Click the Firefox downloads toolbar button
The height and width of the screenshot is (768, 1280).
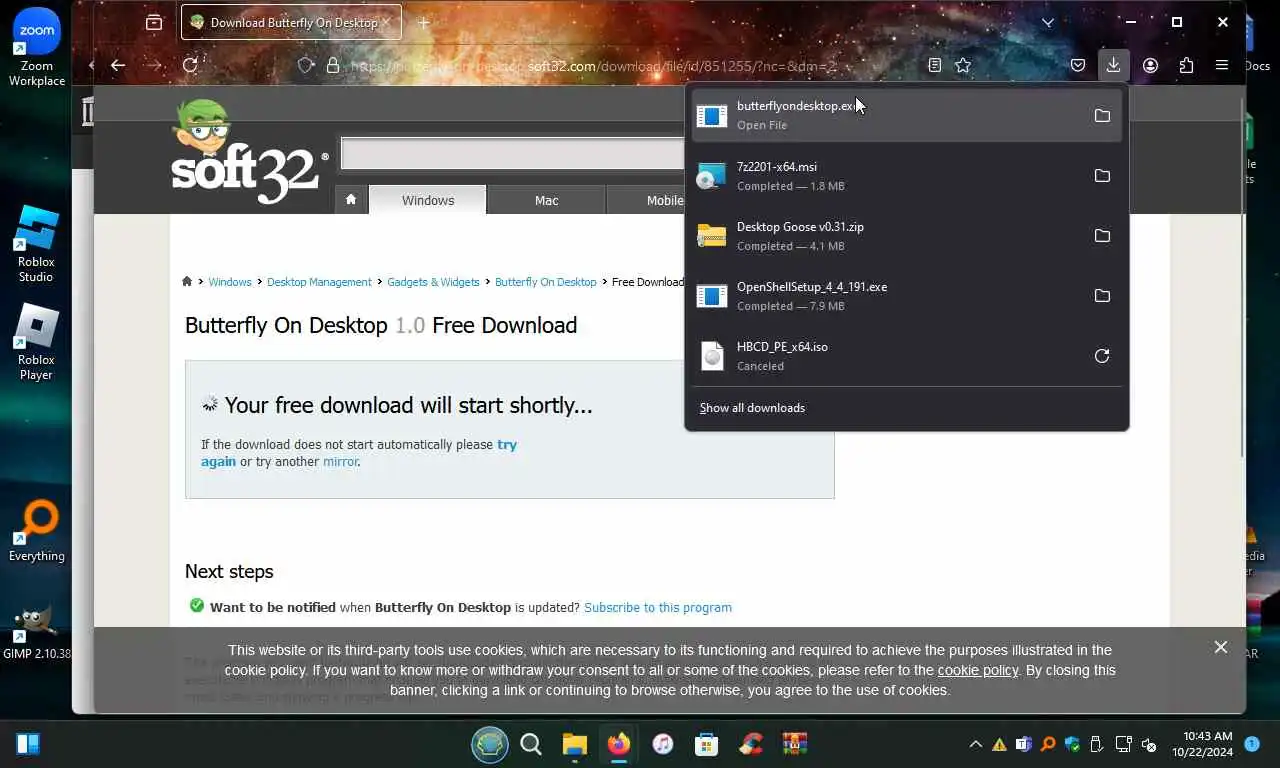[x=1113, y=65]
